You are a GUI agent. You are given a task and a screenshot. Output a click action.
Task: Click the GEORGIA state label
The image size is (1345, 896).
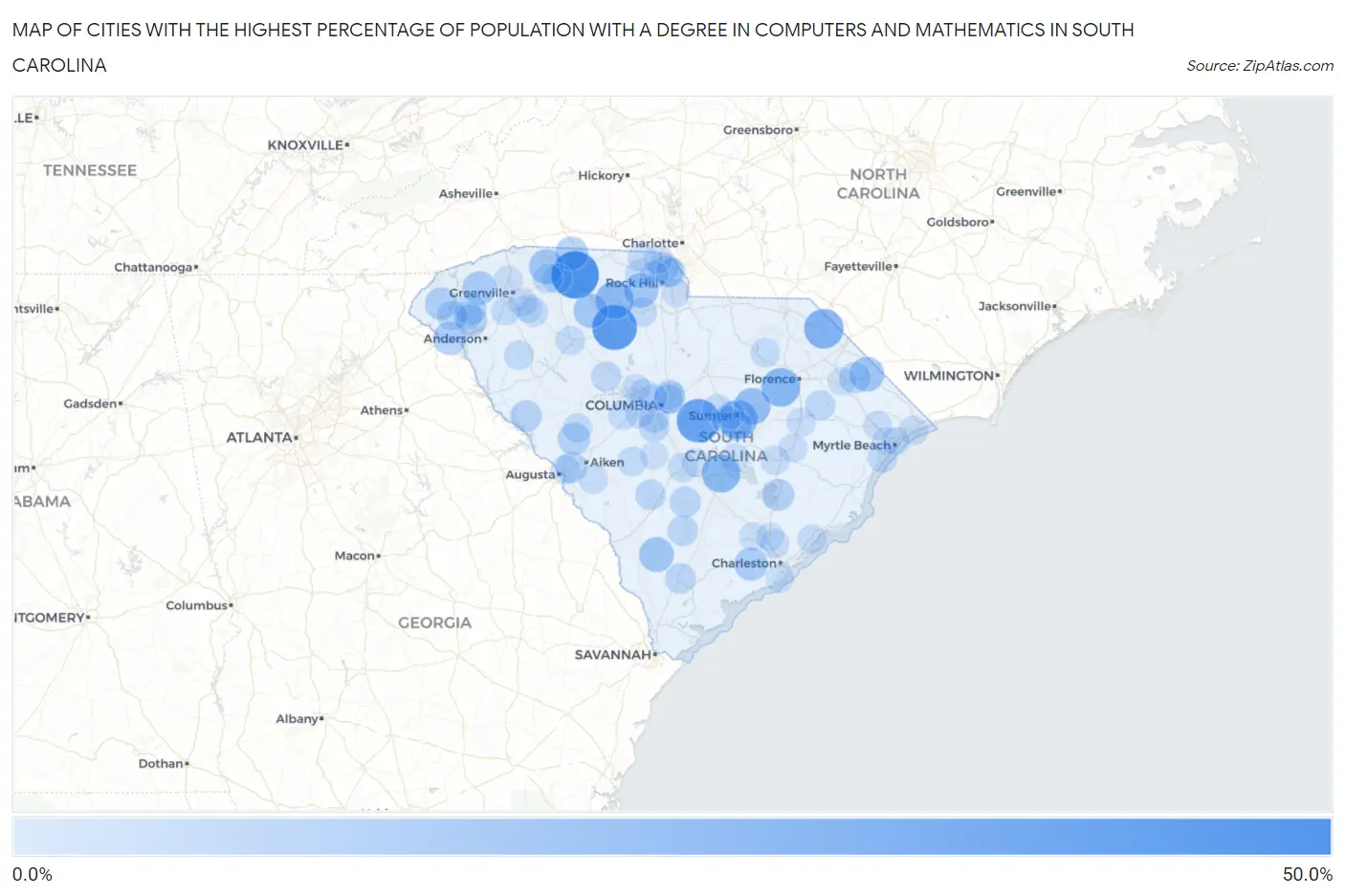[x=435, y=623]
